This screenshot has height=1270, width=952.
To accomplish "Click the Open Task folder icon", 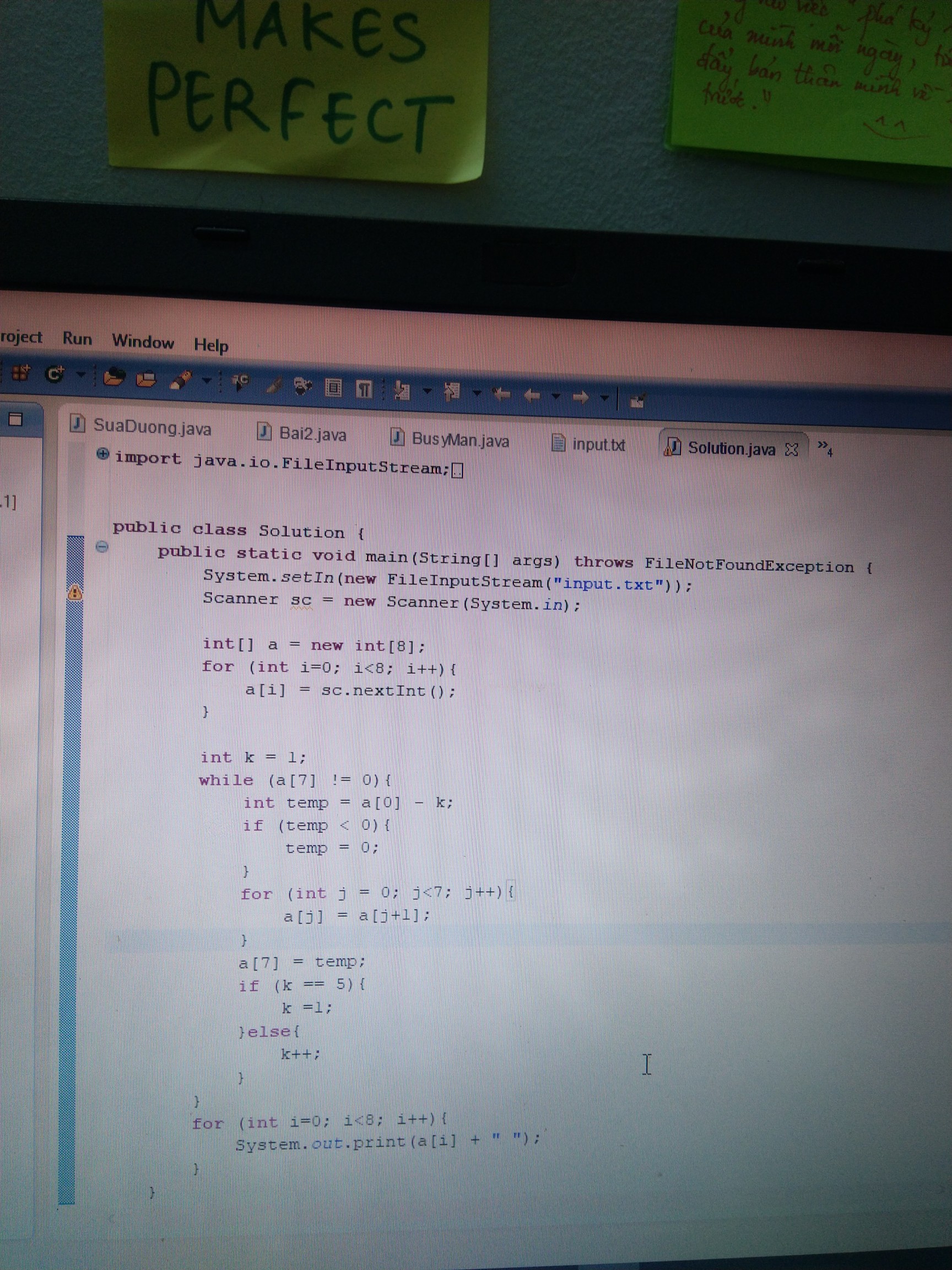I will click(x=146, y=379).
